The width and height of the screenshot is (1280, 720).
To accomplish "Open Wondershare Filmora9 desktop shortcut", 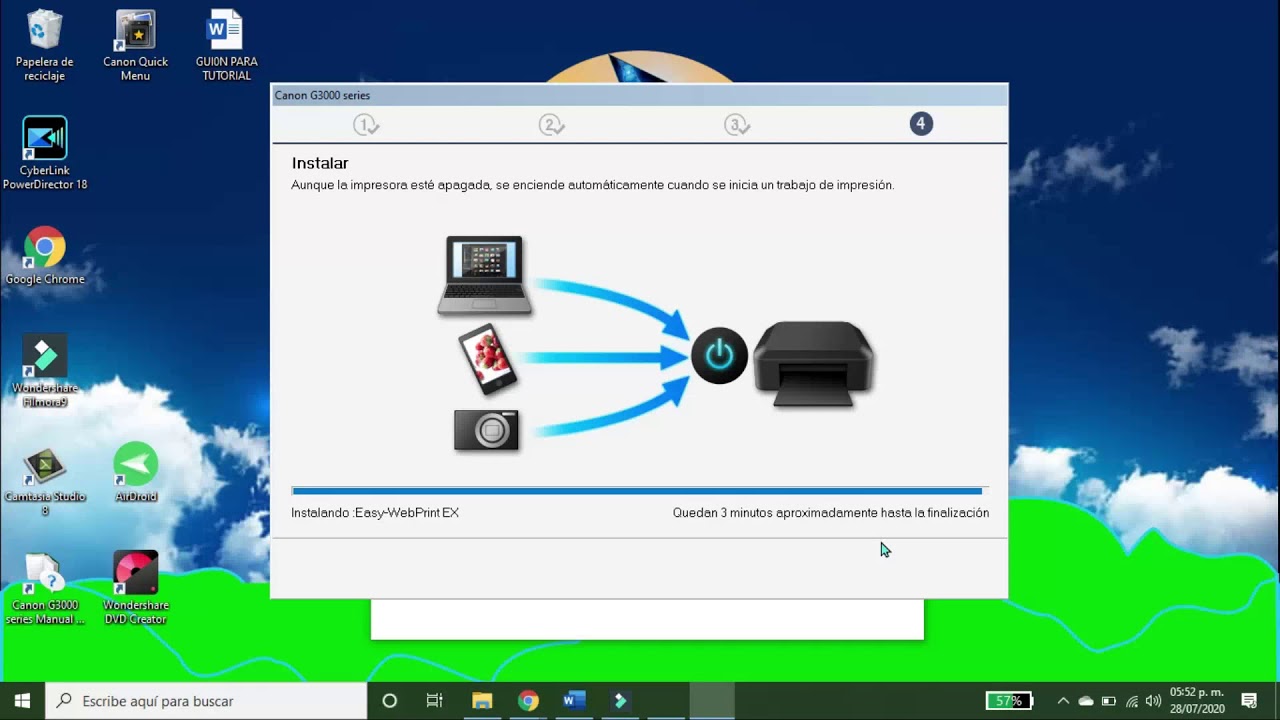I will 44,371.
